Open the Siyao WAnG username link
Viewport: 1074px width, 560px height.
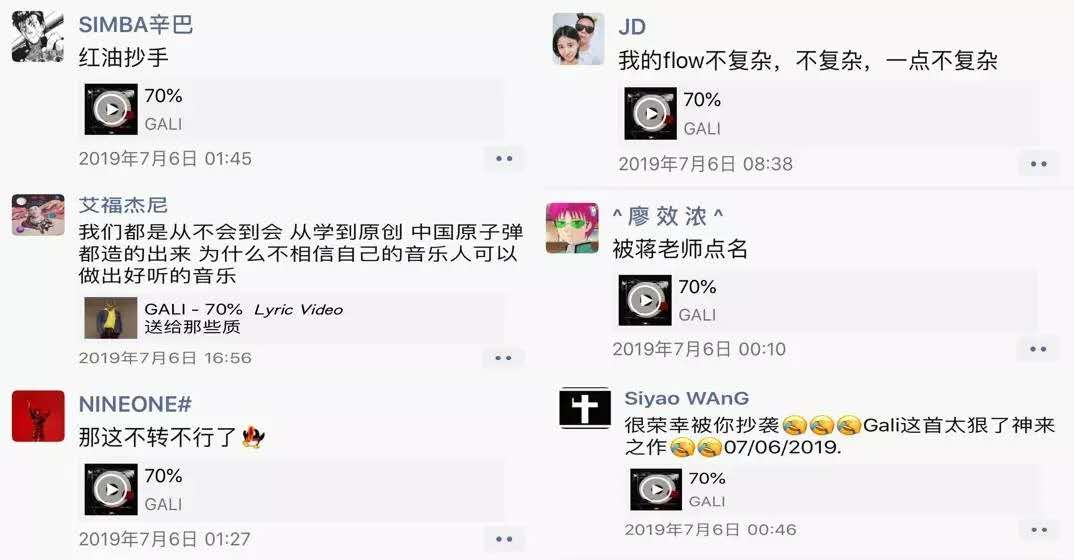pyautogui.click(x=686, y=398)
